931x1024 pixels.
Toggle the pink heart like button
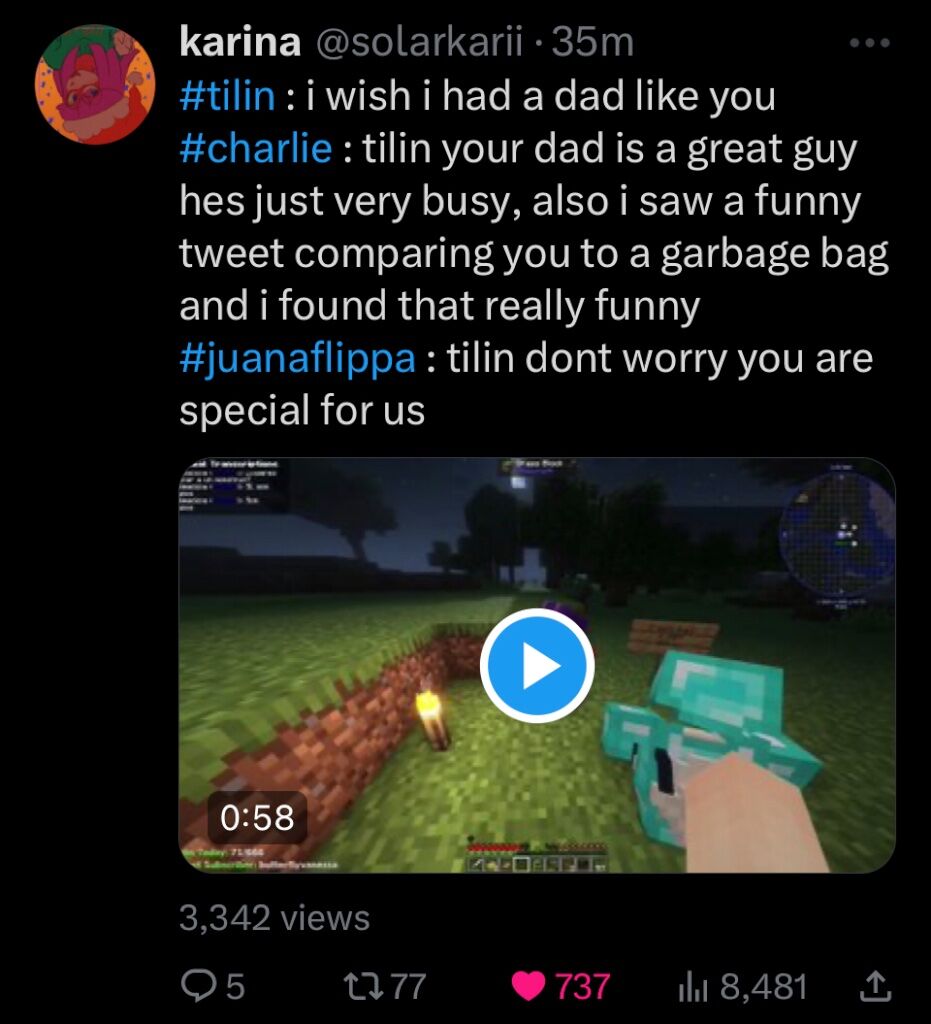click(x=528, y=986)
